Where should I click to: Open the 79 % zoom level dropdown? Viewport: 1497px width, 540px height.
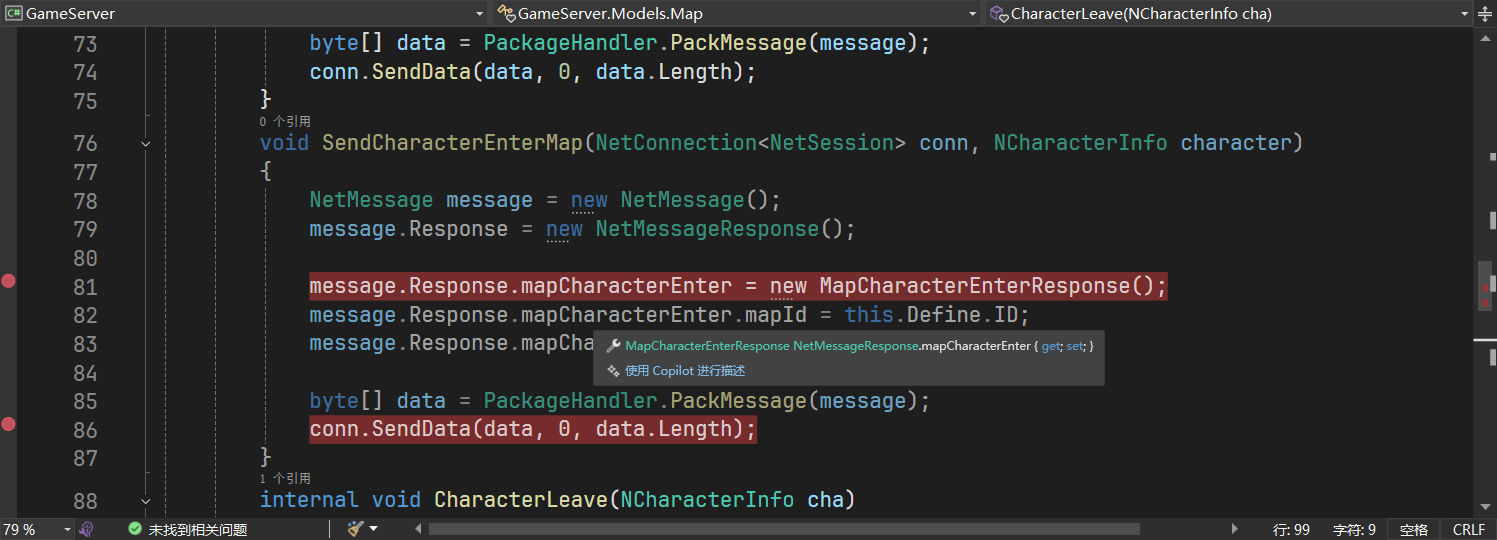pyautogui.click(x=67, y=529)
